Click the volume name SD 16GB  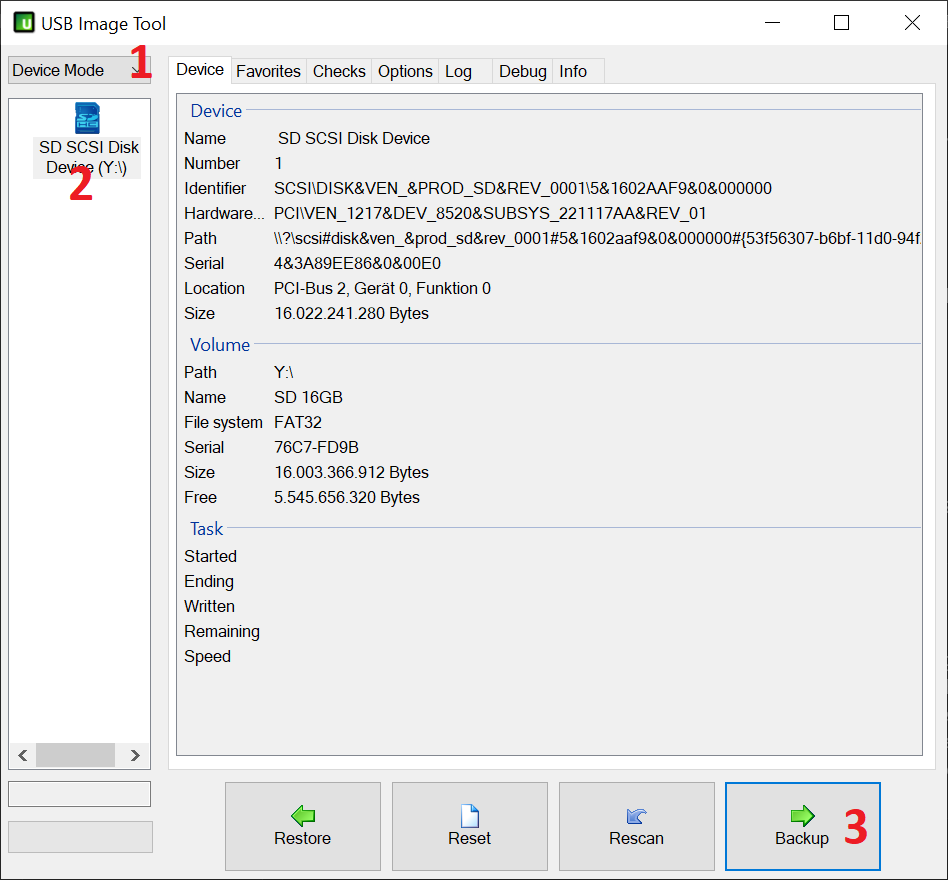308,397
